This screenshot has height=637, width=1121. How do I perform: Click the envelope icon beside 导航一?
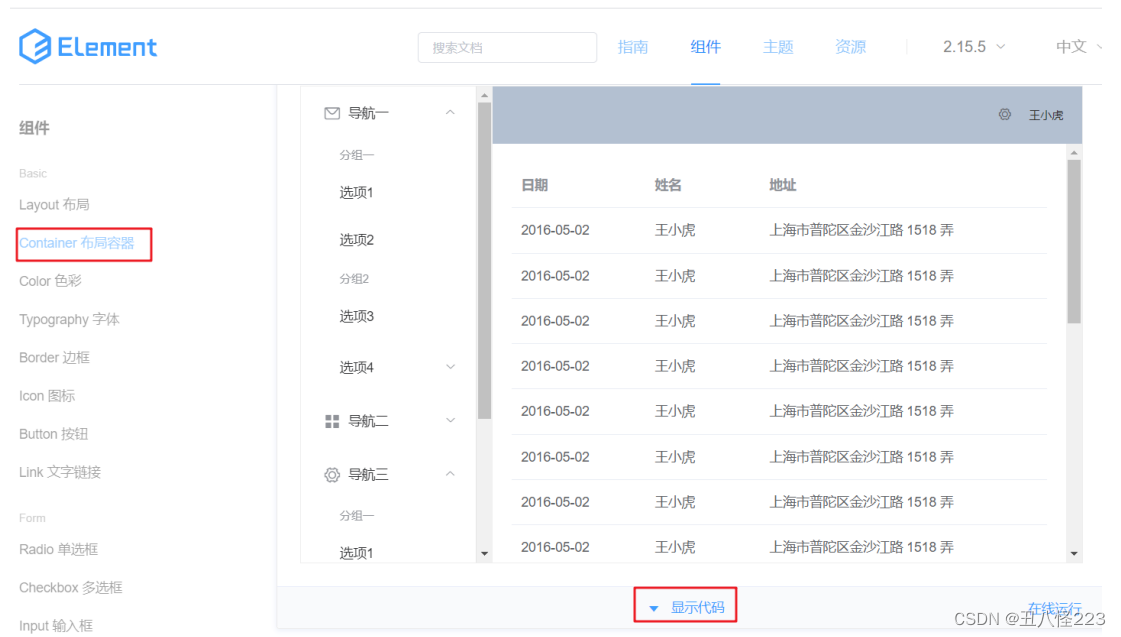(x=332, y=113)
